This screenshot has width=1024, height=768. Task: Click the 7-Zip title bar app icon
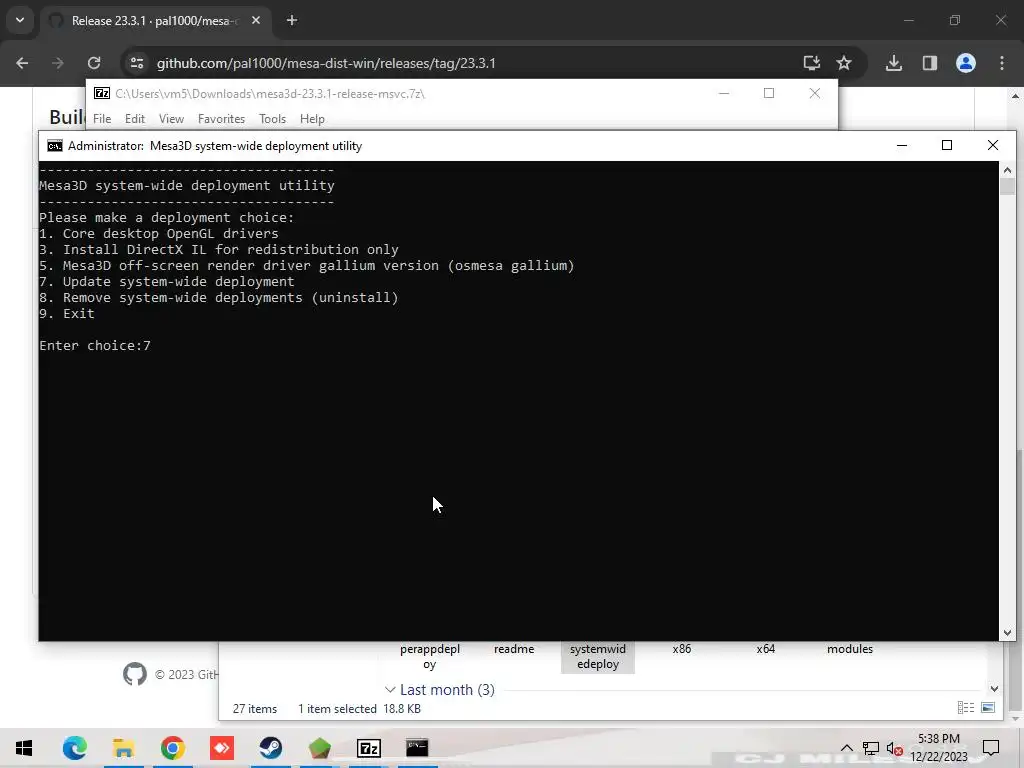102,93
